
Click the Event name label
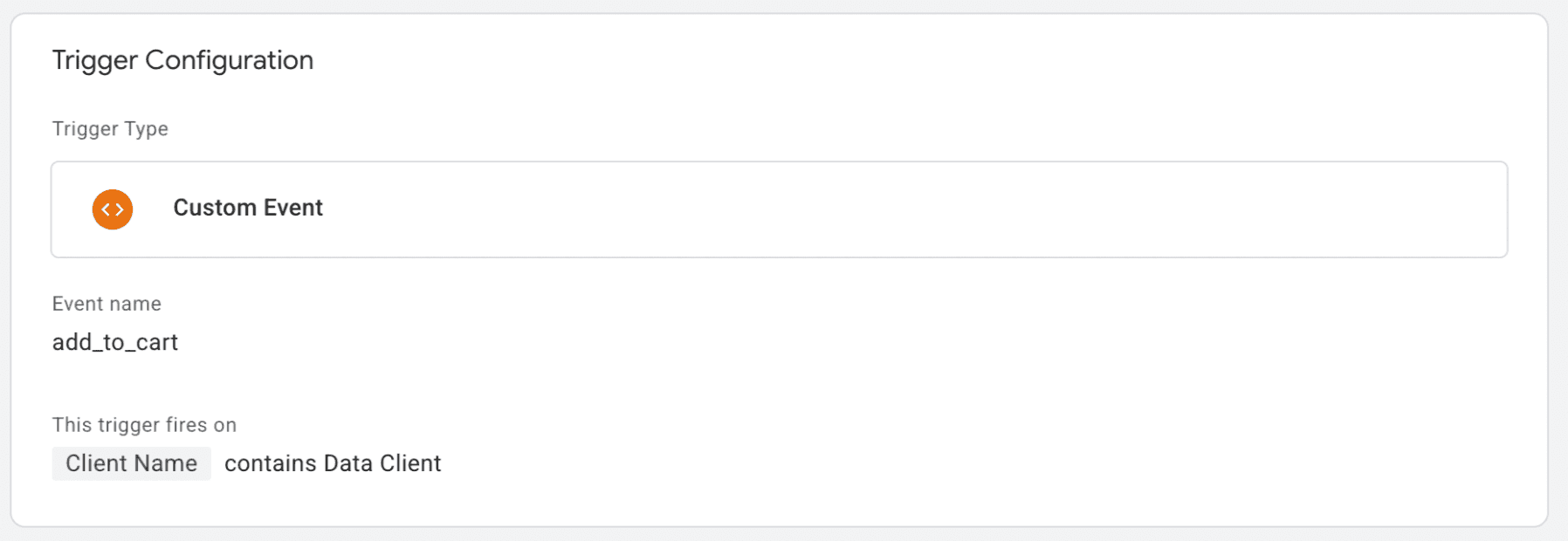(x=107, y=304)
